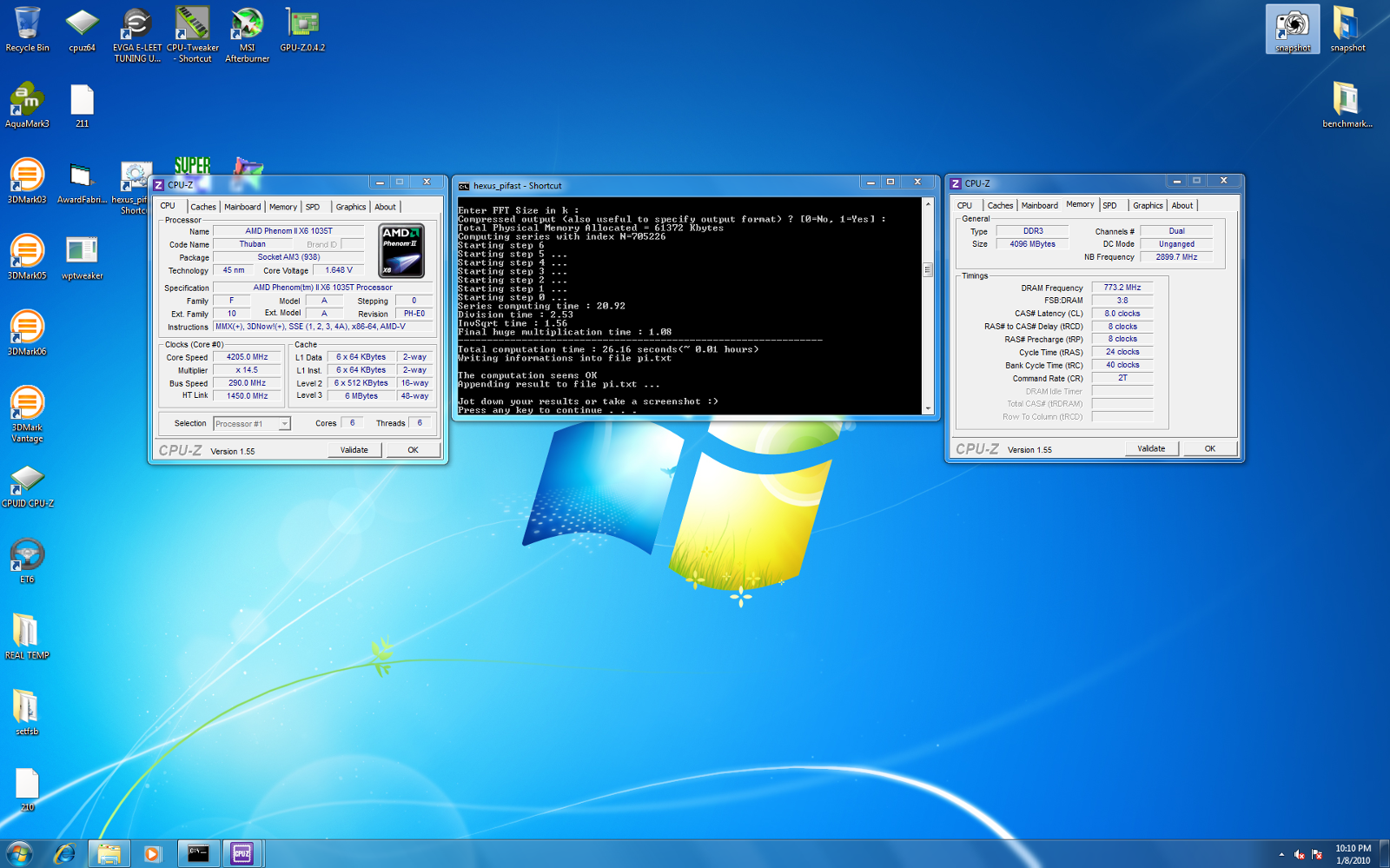Viewport: 1390px width, 868px height.
Task: Open About tab in right CPU-Z window
Action: coord(1181,206)
